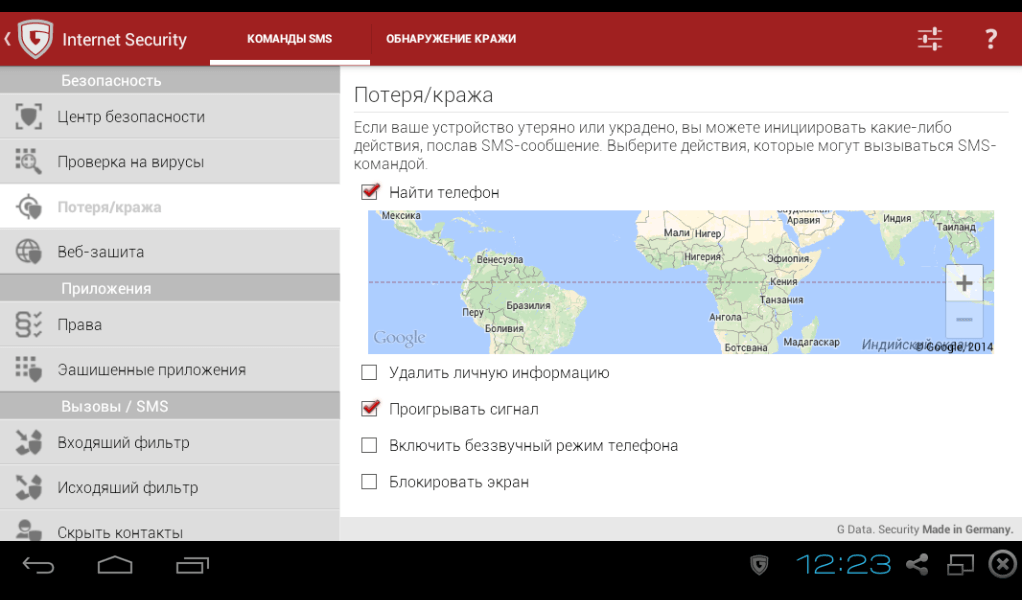Tap the back chevron beside Internet Security
This screenshot has height=600, width=1022.
click(8, 38)
